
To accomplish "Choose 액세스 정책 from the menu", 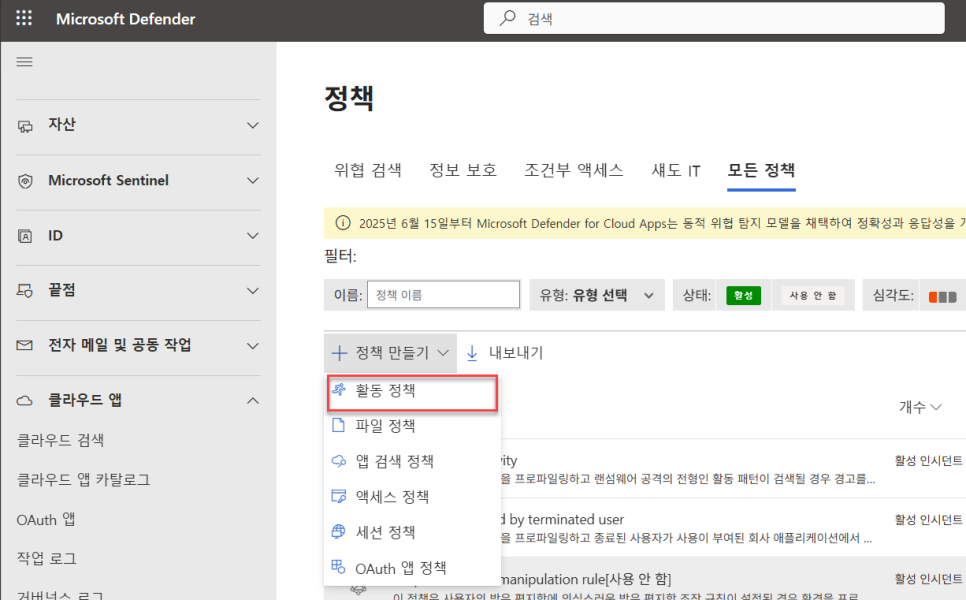I will [x=412, y=497].
